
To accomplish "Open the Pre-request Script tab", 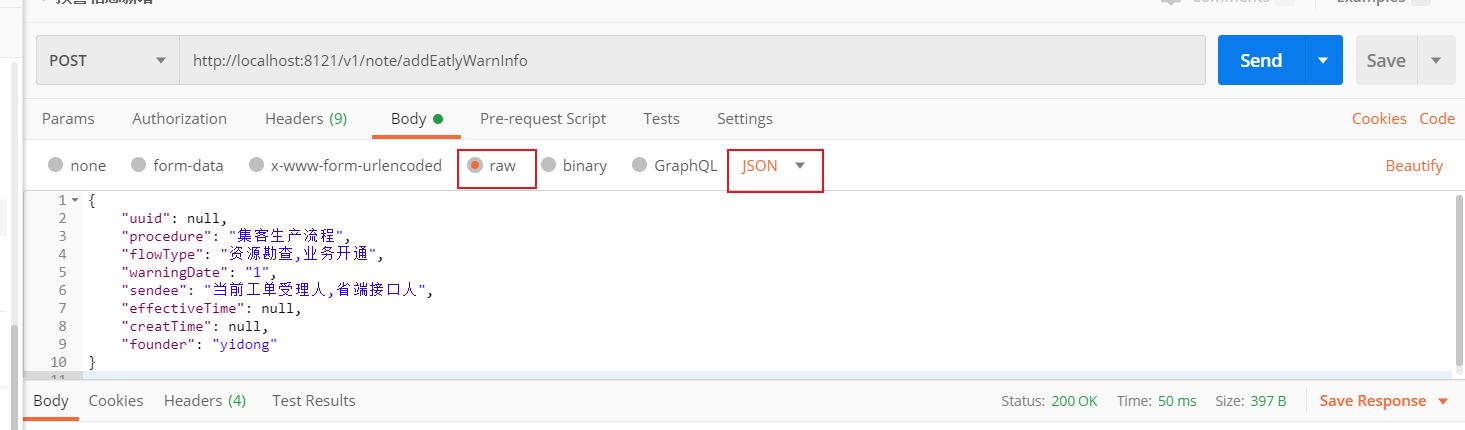I will [x=543, y=118].
